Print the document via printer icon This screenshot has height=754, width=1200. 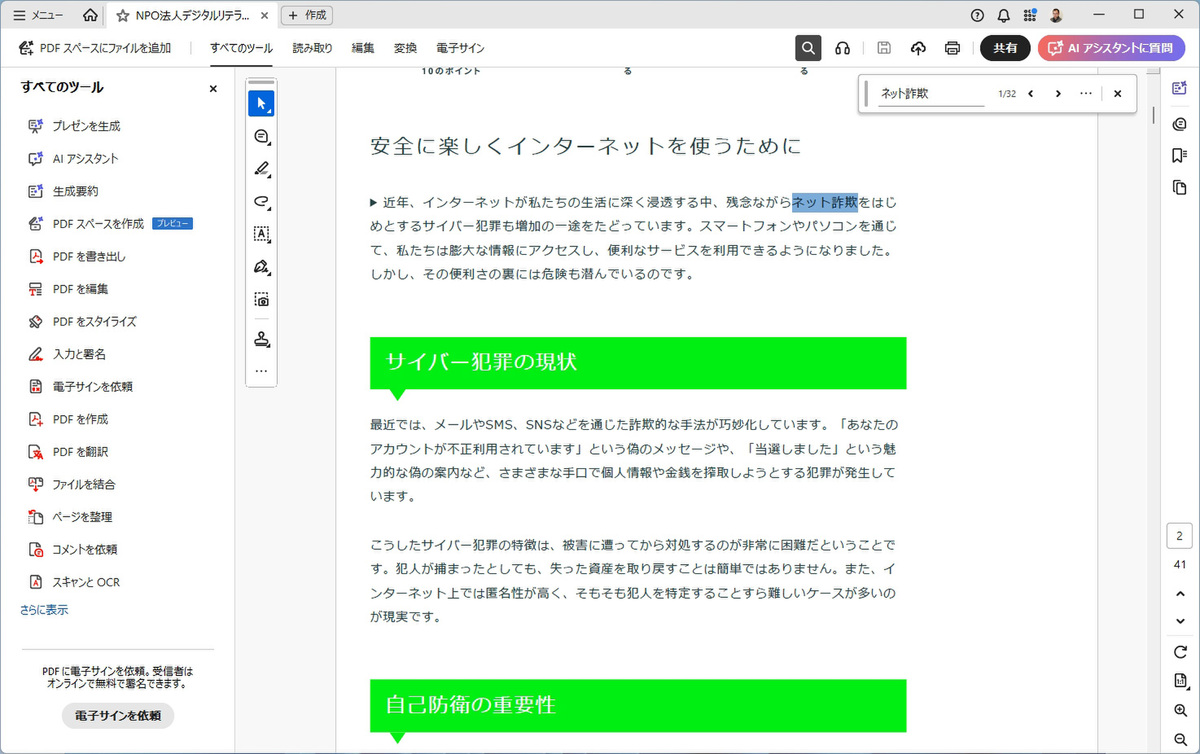[953, 48]
